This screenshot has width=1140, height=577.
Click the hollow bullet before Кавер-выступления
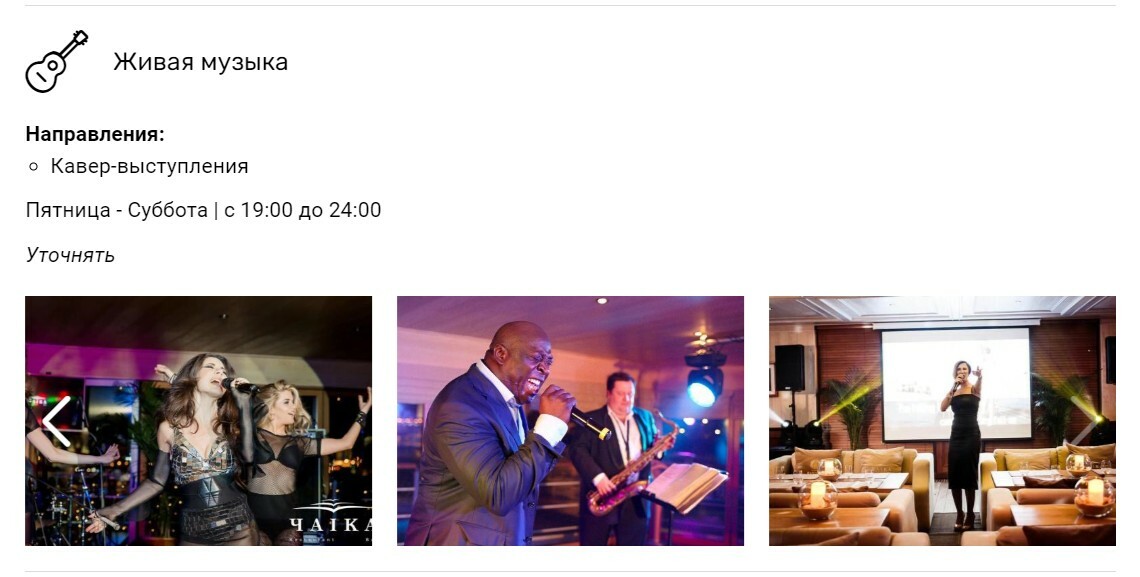[33, 166]
